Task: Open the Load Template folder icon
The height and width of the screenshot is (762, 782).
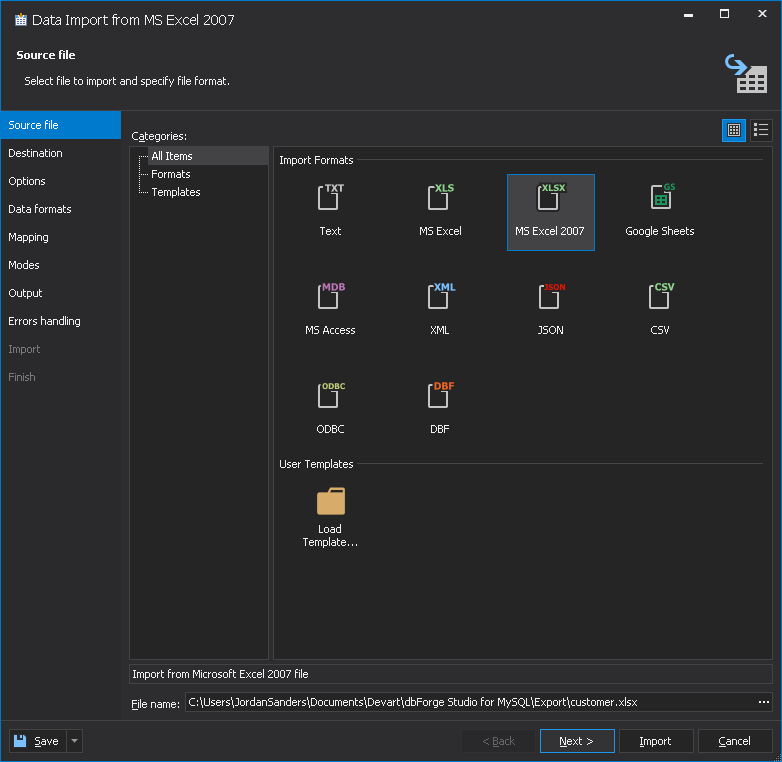Action: pos(331,501)
